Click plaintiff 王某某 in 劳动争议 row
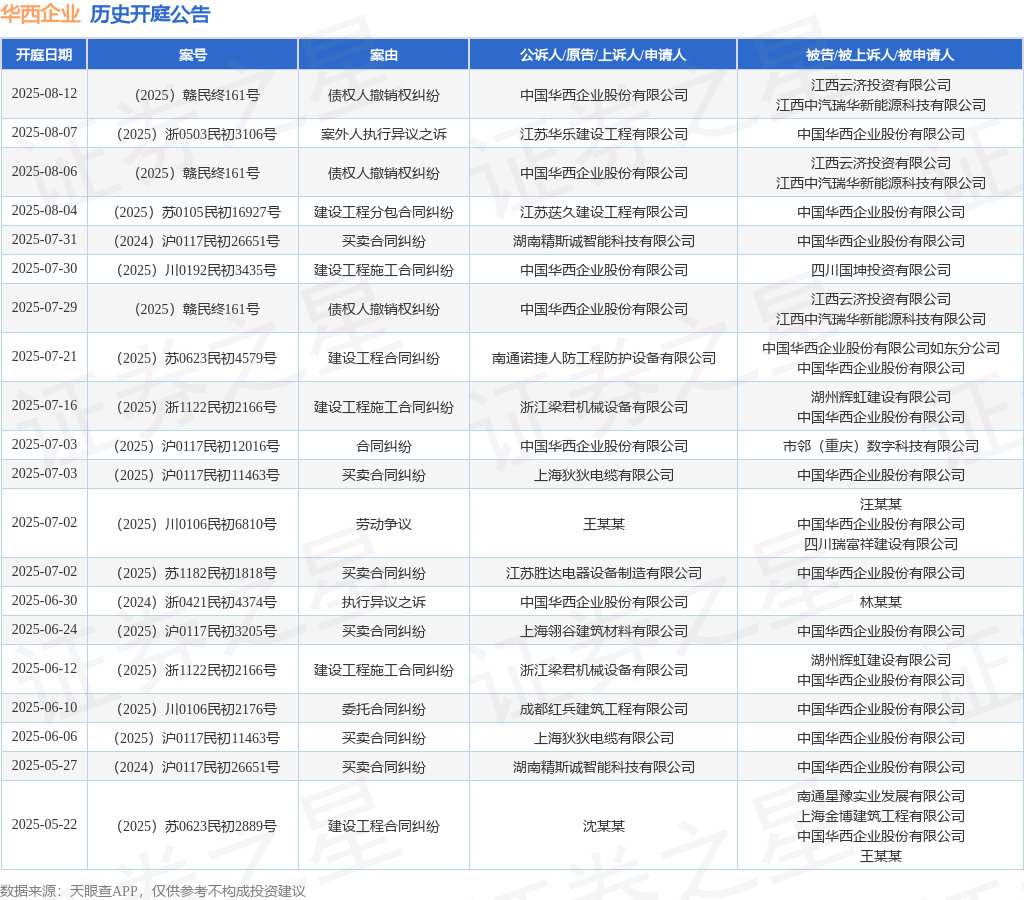The width and height of the screenshot is (1024, 900). point(603,524)
